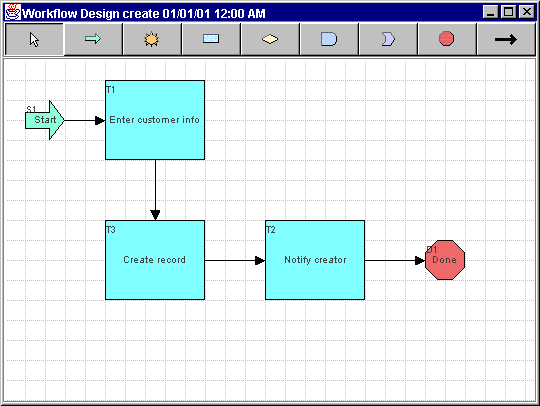Select the cyan rectangle task tool
Viewport: 540px width, 406px height.
(x=211, y=39)
